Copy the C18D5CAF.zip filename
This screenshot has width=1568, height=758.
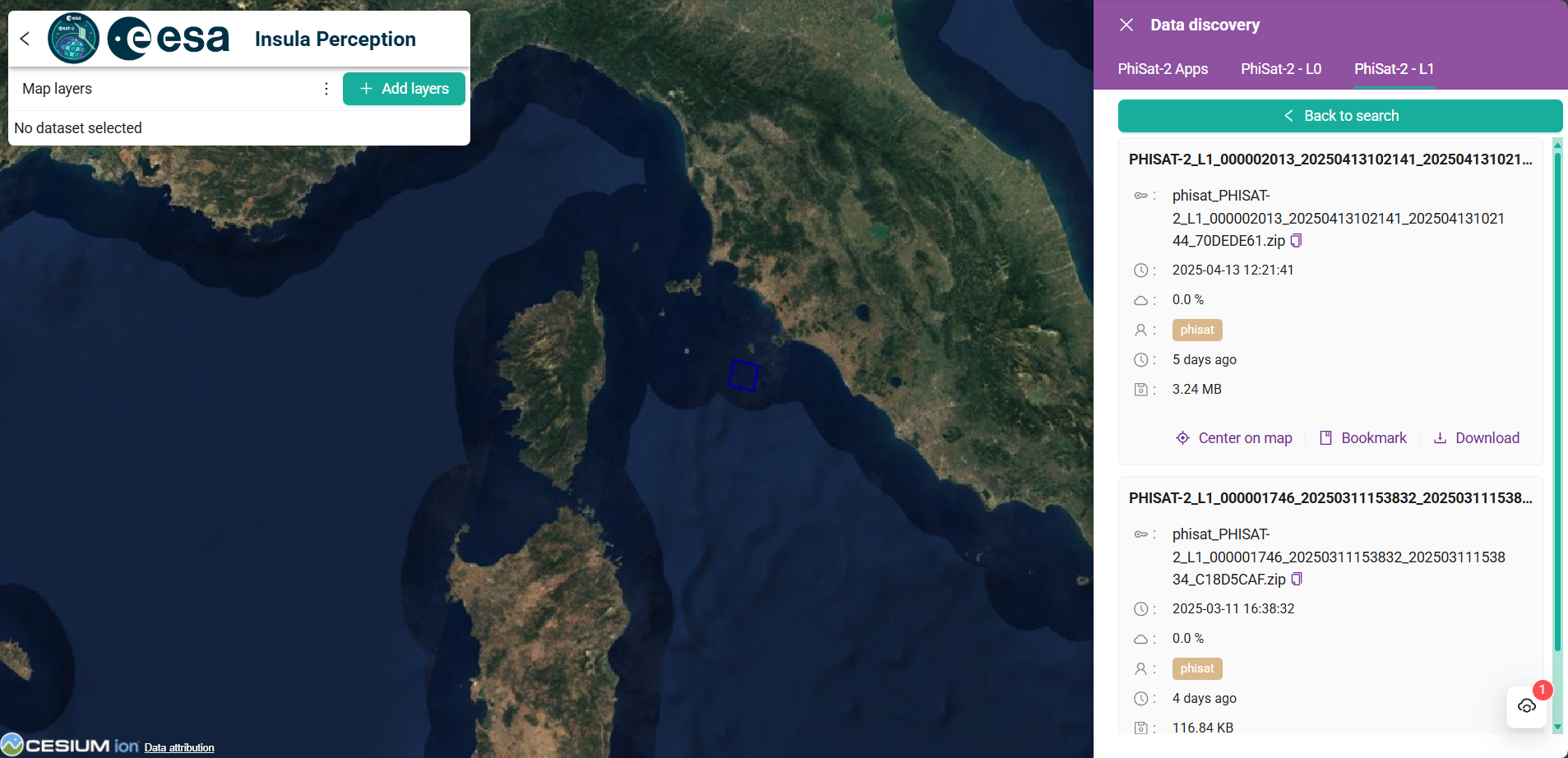[1297, 580]
